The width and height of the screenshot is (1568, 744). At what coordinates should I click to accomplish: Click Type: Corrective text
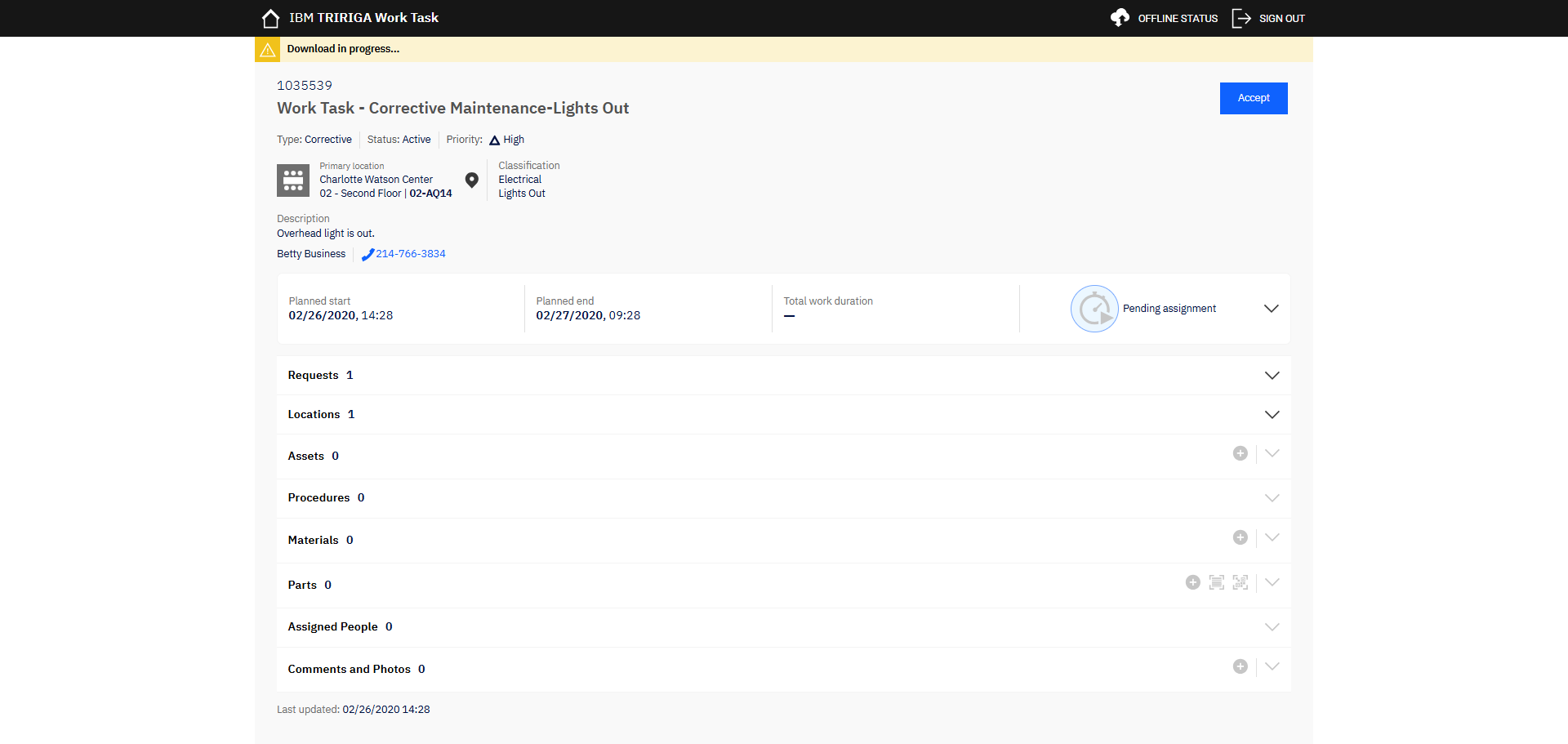point(314,140)
